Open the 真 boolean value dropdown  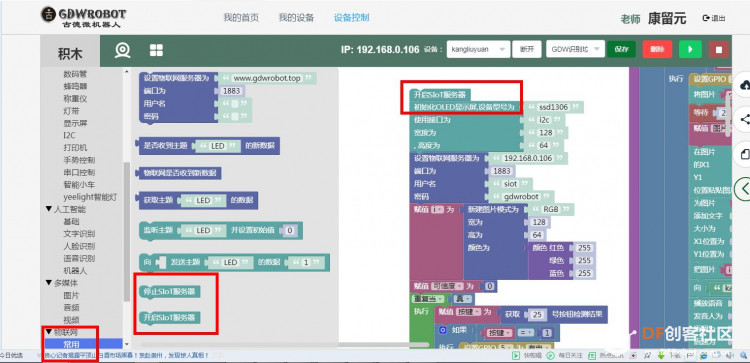463,298
